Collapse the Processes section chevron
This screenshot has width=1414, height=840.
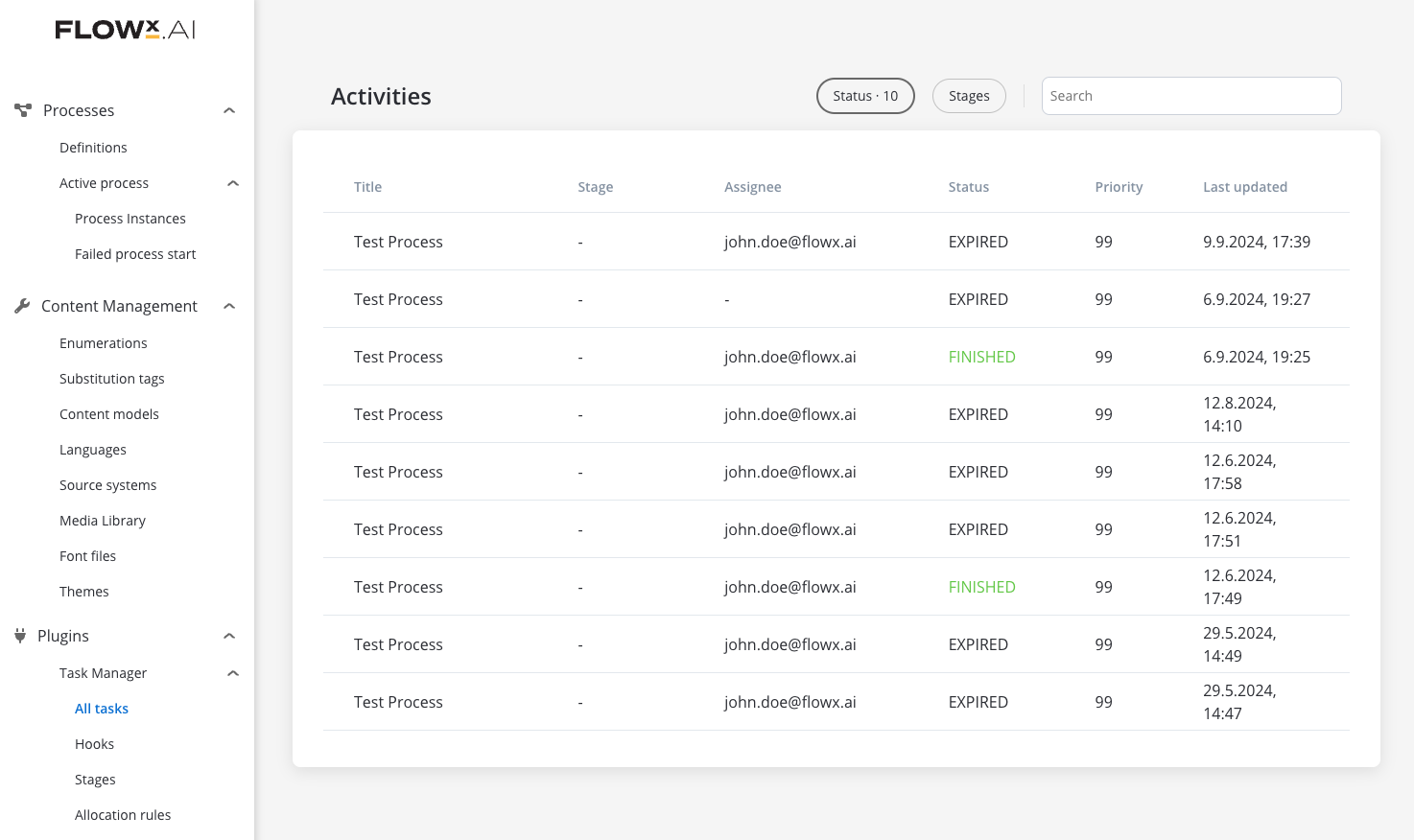point(229,110)
